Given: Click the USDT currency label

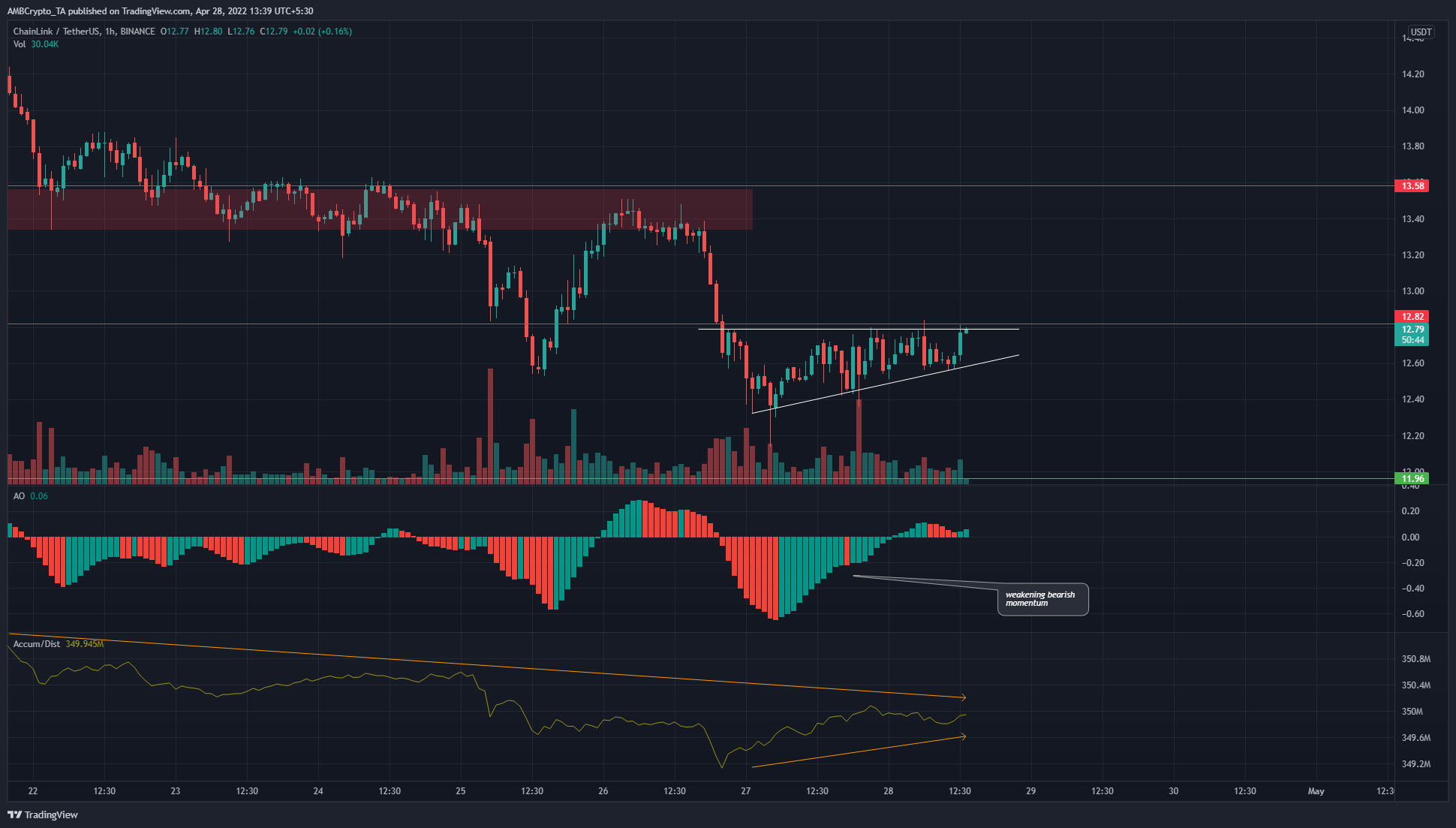Looking at the screenshot, I should (x=1421, y=32).
